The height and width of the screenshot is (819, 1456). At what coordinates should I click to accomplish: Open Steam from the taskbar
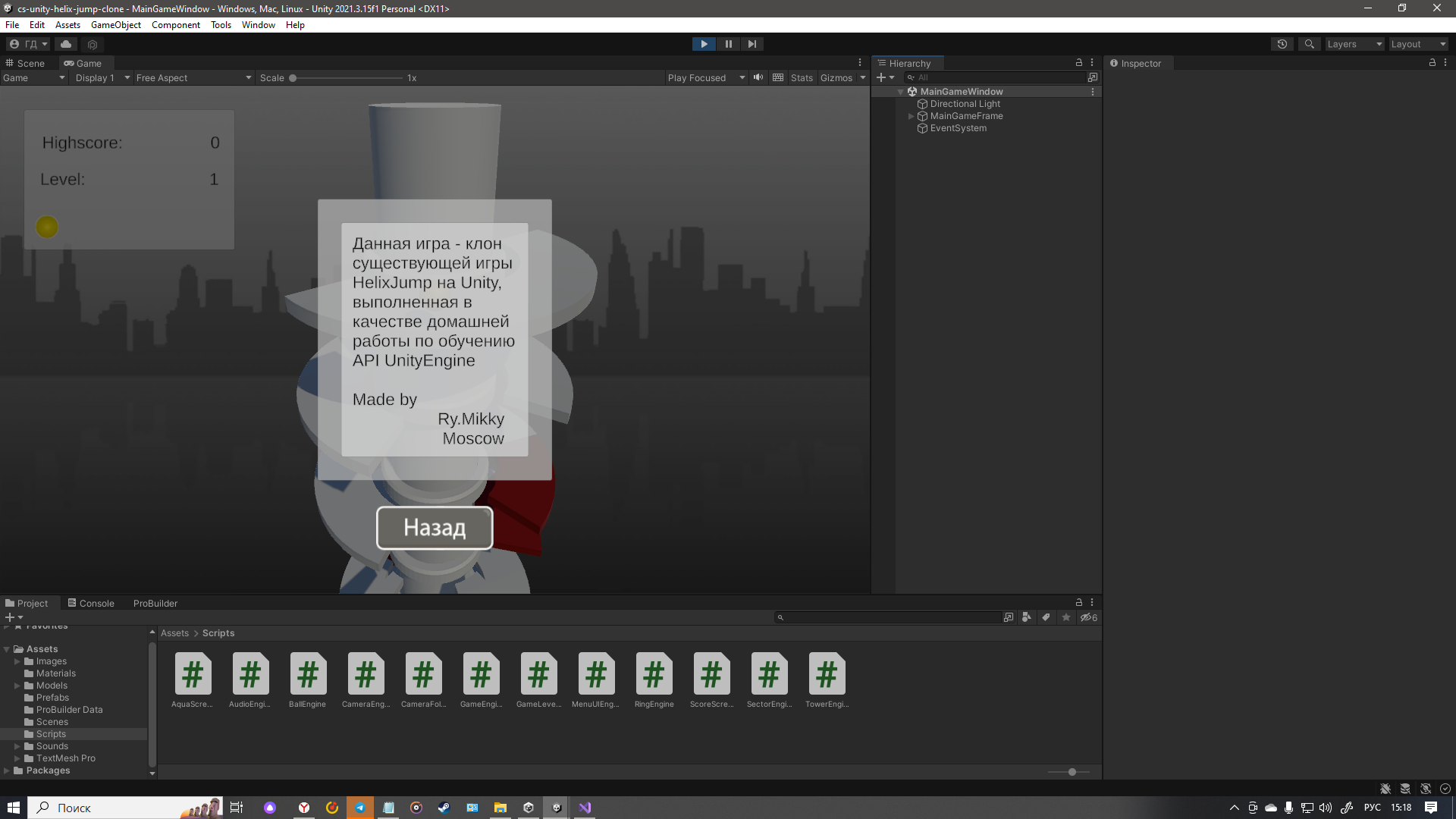tap(444, 808)
